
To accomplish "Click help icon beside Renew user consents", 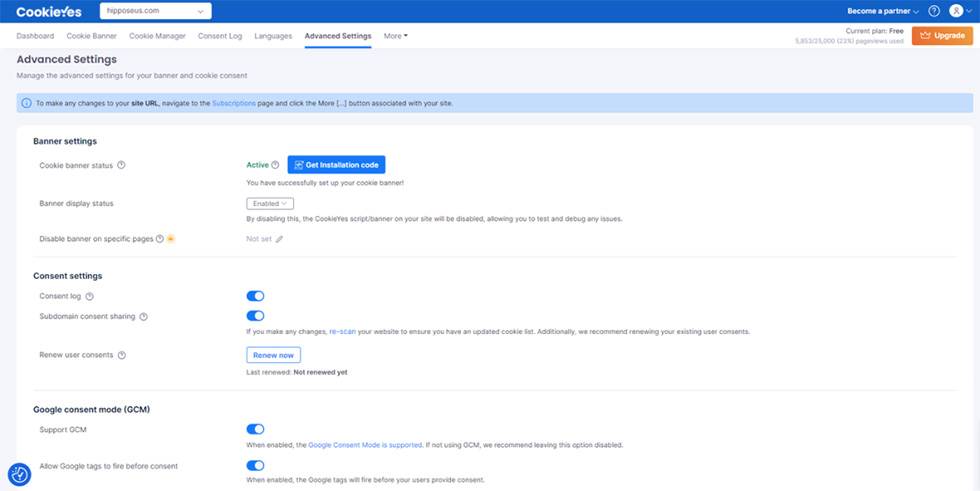I will [122, 355].
